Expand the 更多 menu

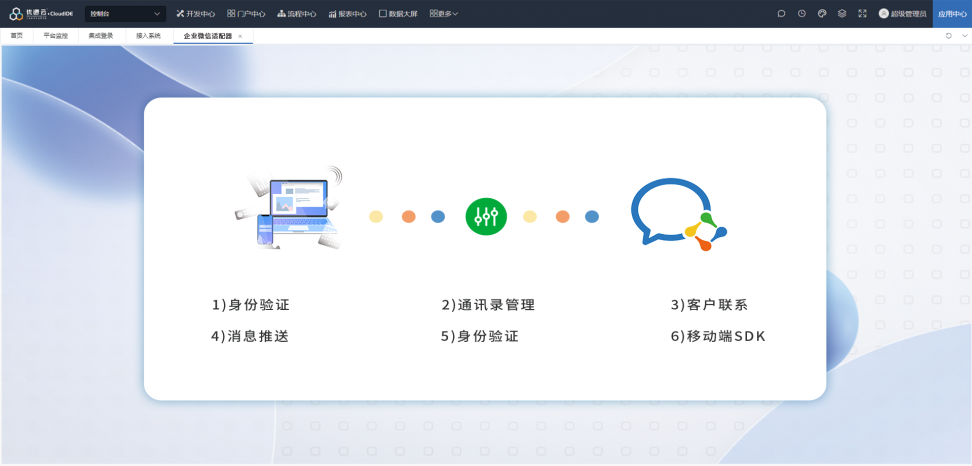click(x=444, y=14)
